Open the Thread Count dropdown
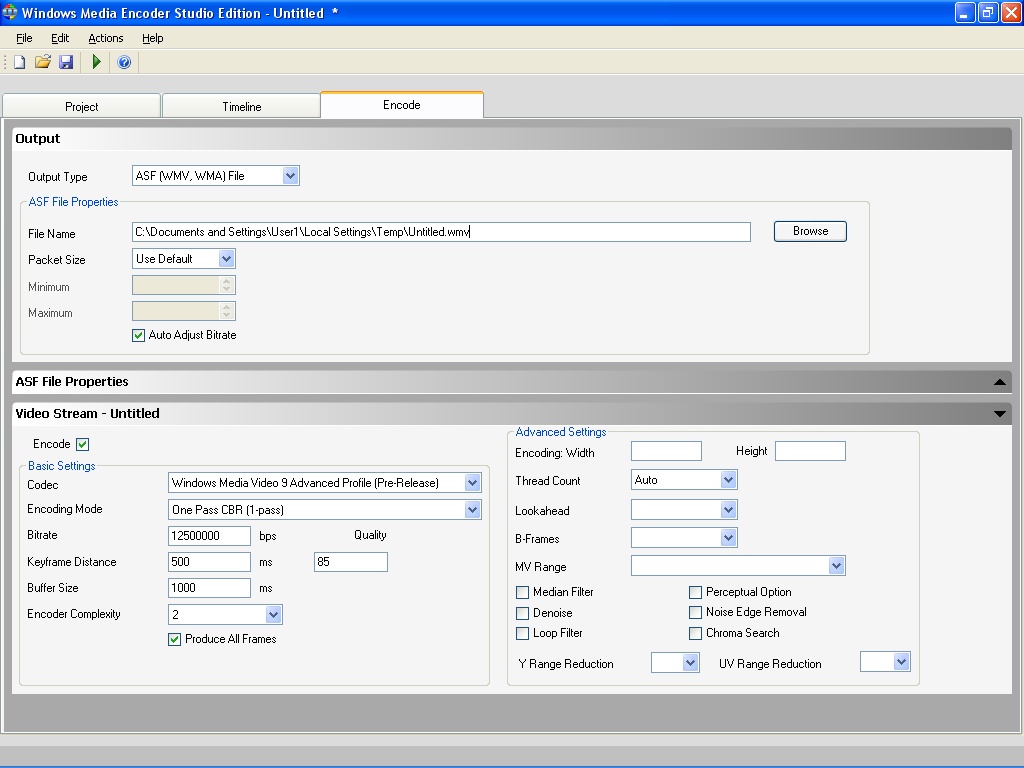1024x768 pixels. [x=729, y=480]
